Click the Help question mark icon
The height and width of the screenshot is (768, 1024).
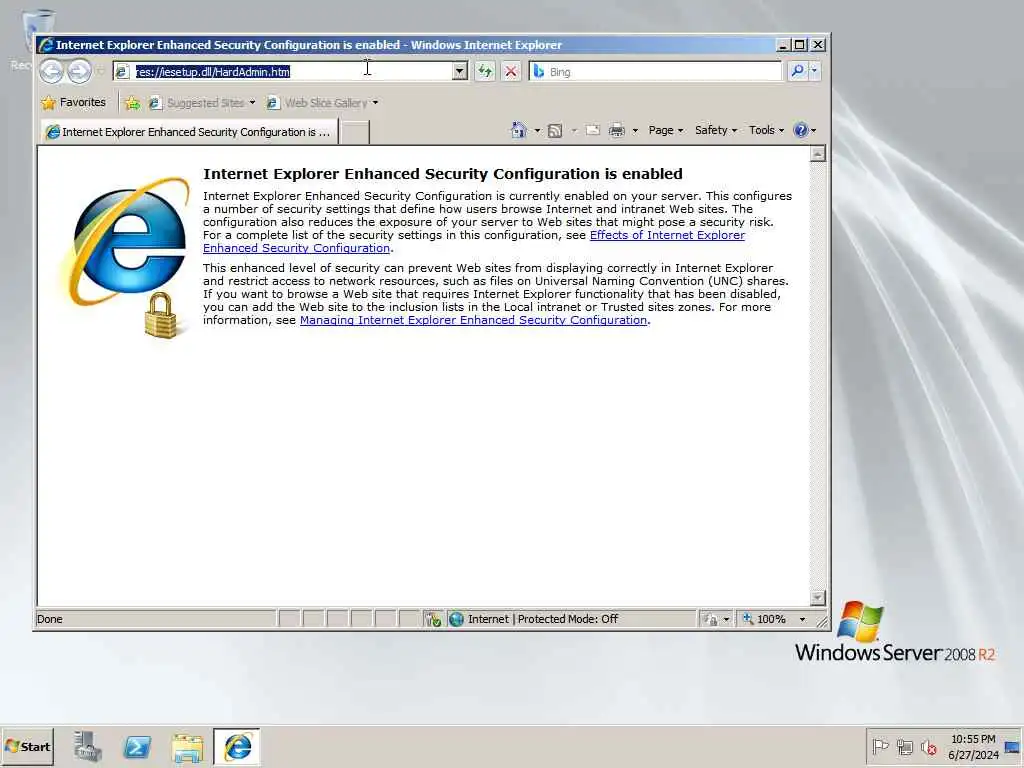(801, 130)
